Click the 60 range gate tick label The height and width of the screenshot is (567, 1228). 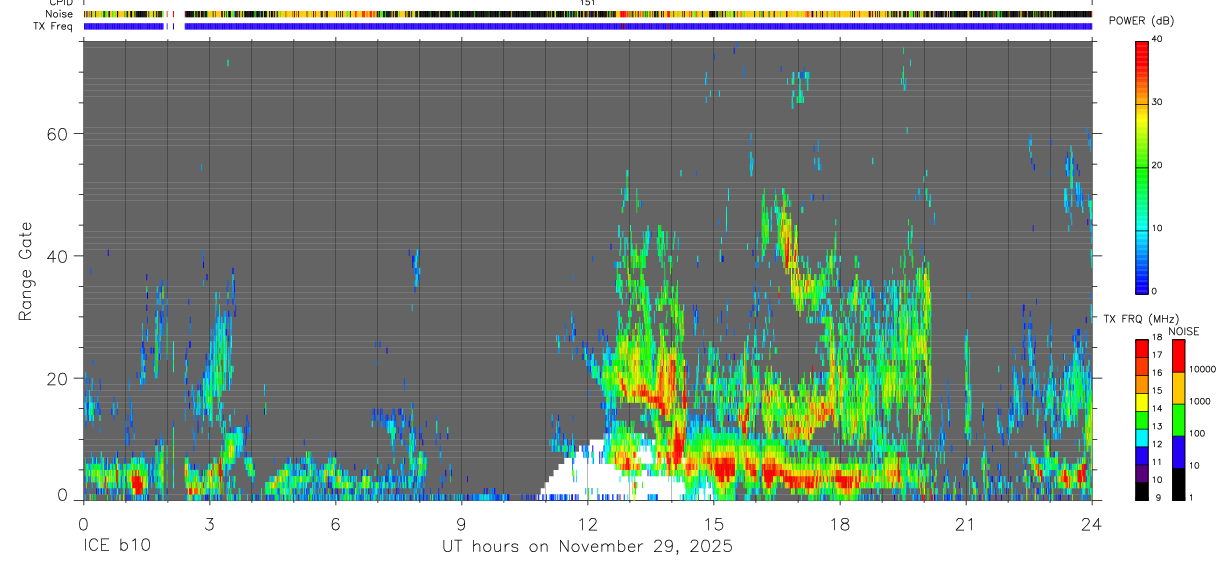point(58,134)
